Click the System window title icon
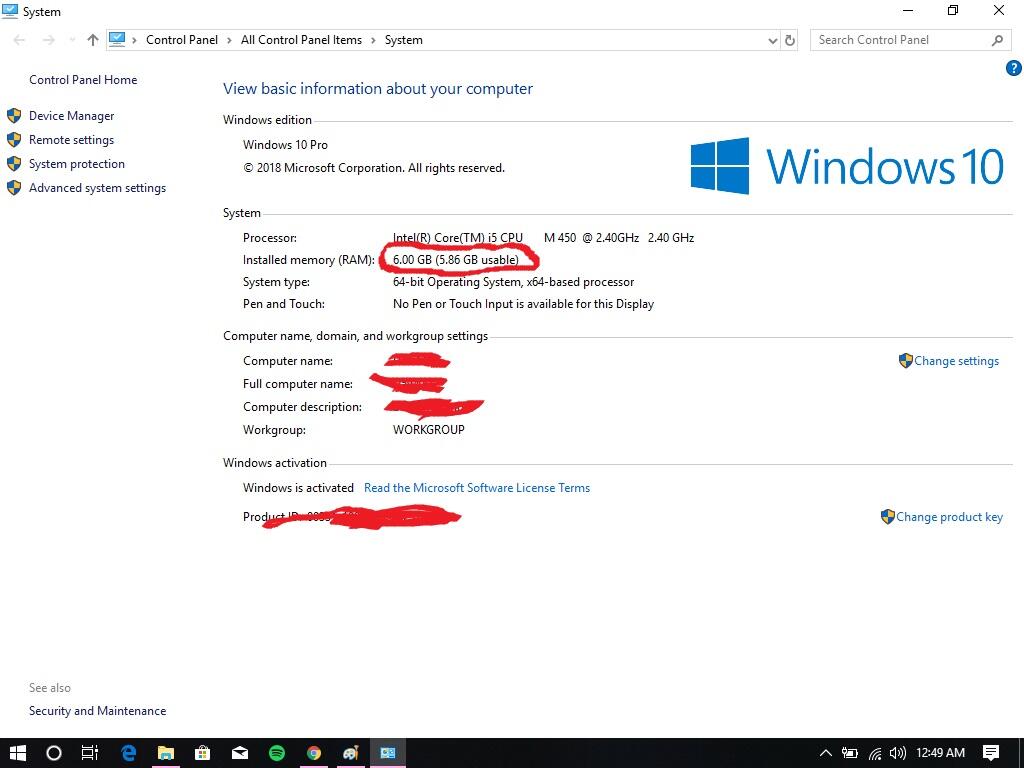The image size is (1024, 768). [x=10, y=11]
